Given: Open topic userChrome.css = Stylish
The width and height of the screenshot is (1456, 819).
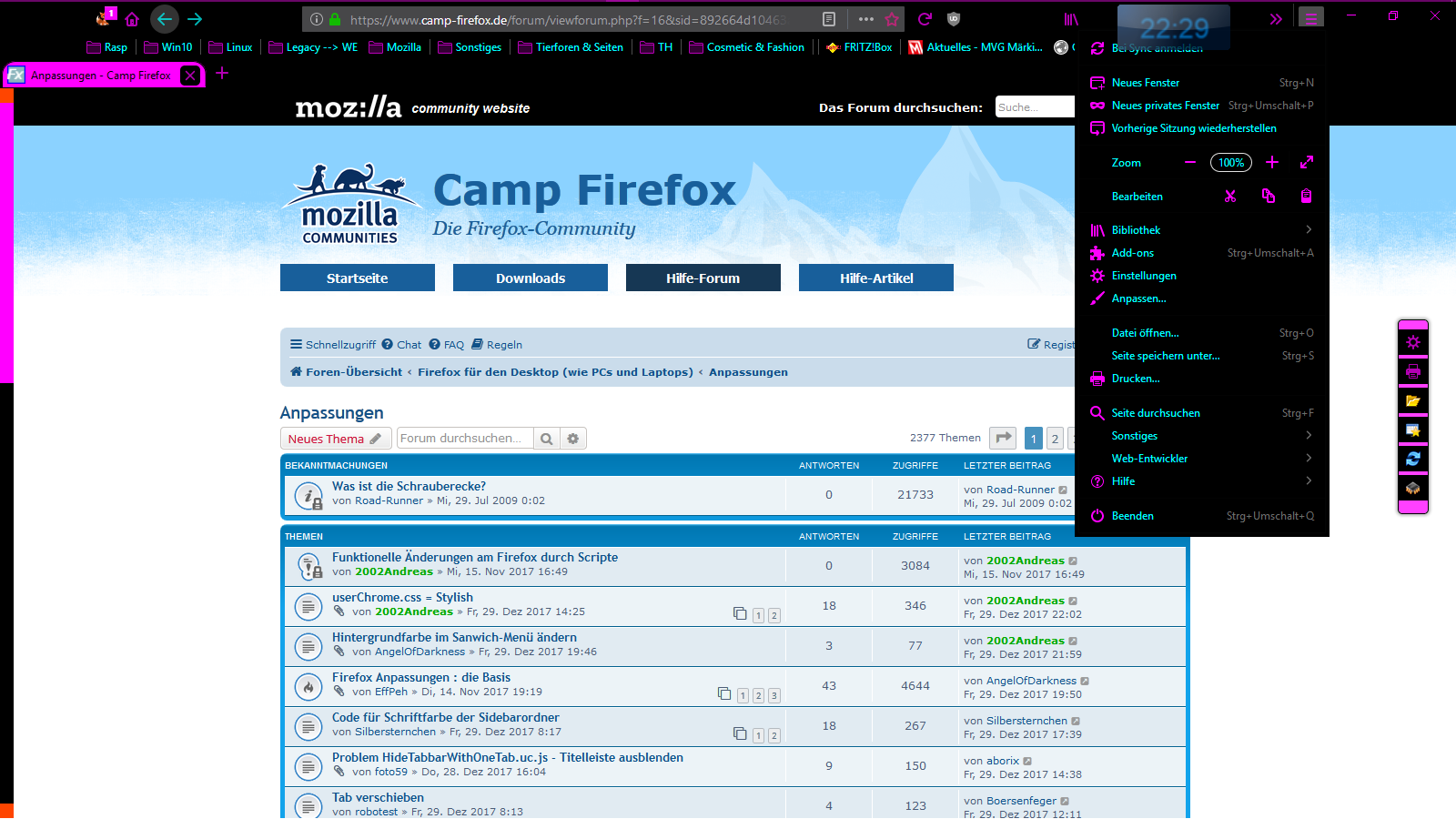Looking at the screenshot, I should tap(402, 597).
